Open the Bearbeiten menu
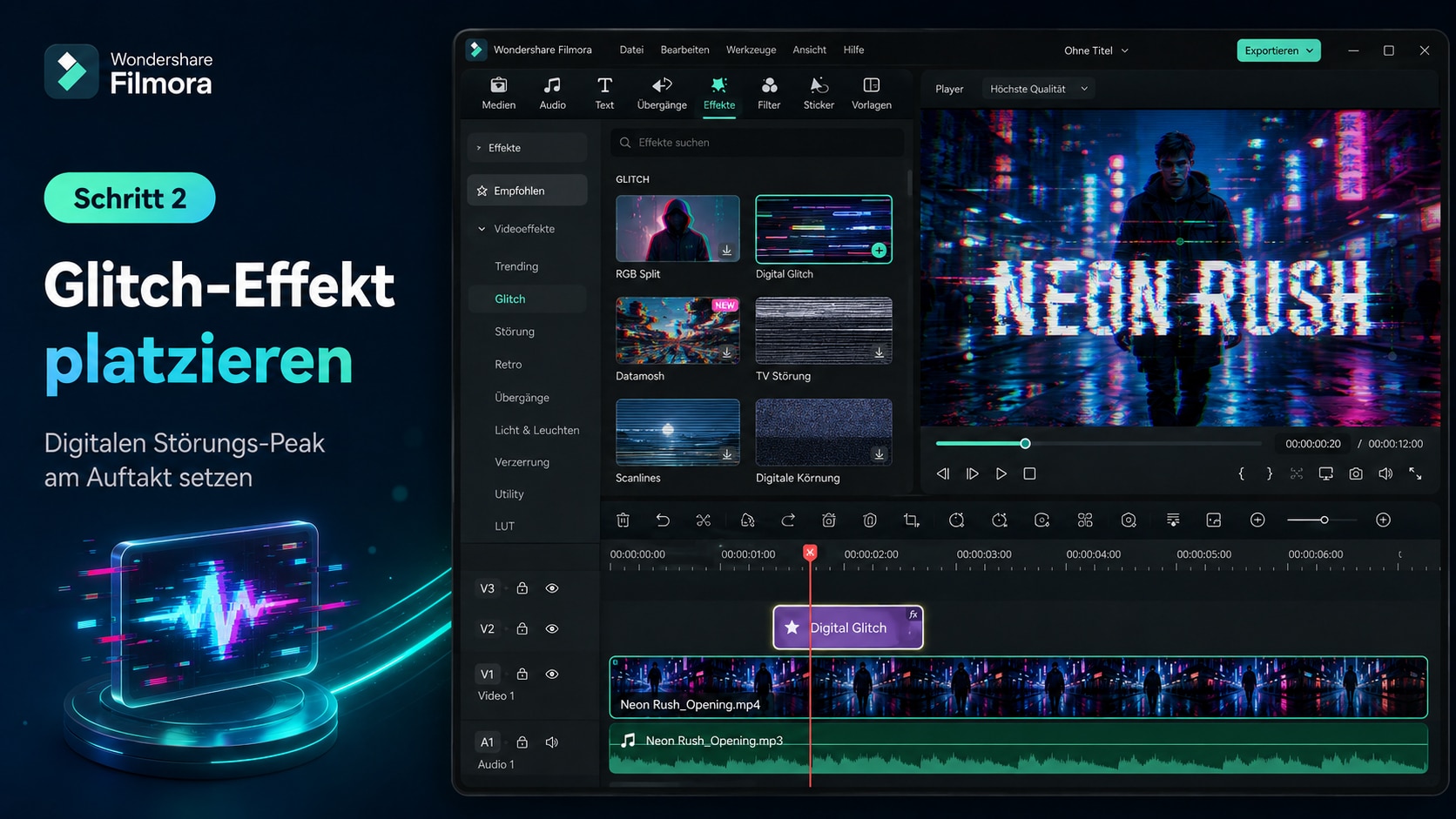The height and width of the screenshot is (819, 1456). [x=684, y=50]
